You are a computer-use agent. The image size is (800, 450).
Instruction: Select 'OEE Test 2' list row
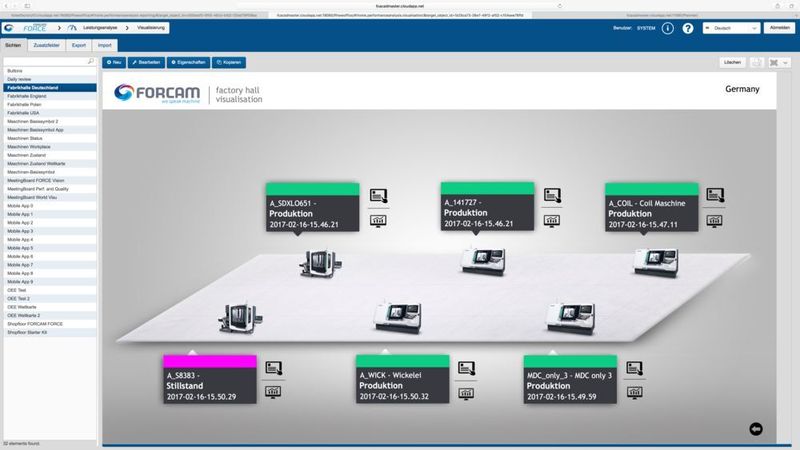pyautogui.click(x=50, y=298)
